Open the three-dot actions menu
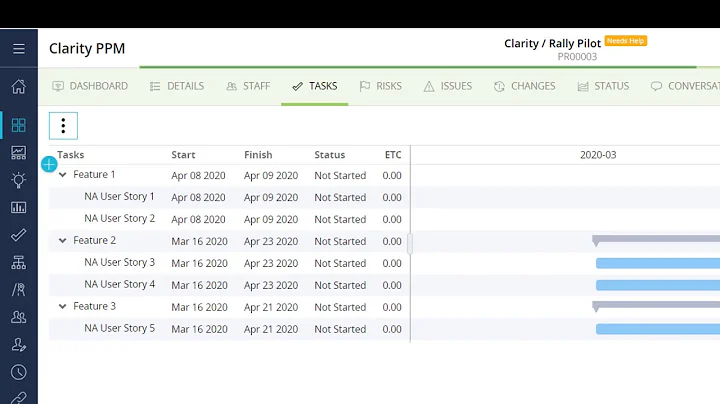The width and height of the screenshot is (720, 404). [x=63, y=126]
